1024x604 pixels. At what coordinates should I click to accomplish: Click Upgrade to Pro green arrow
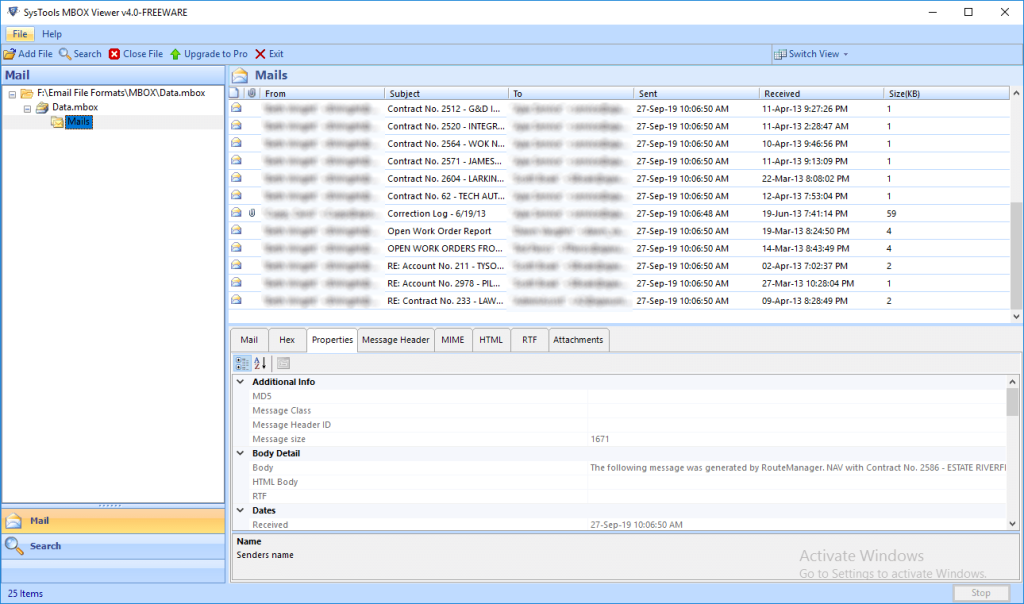tap(175, 54)
